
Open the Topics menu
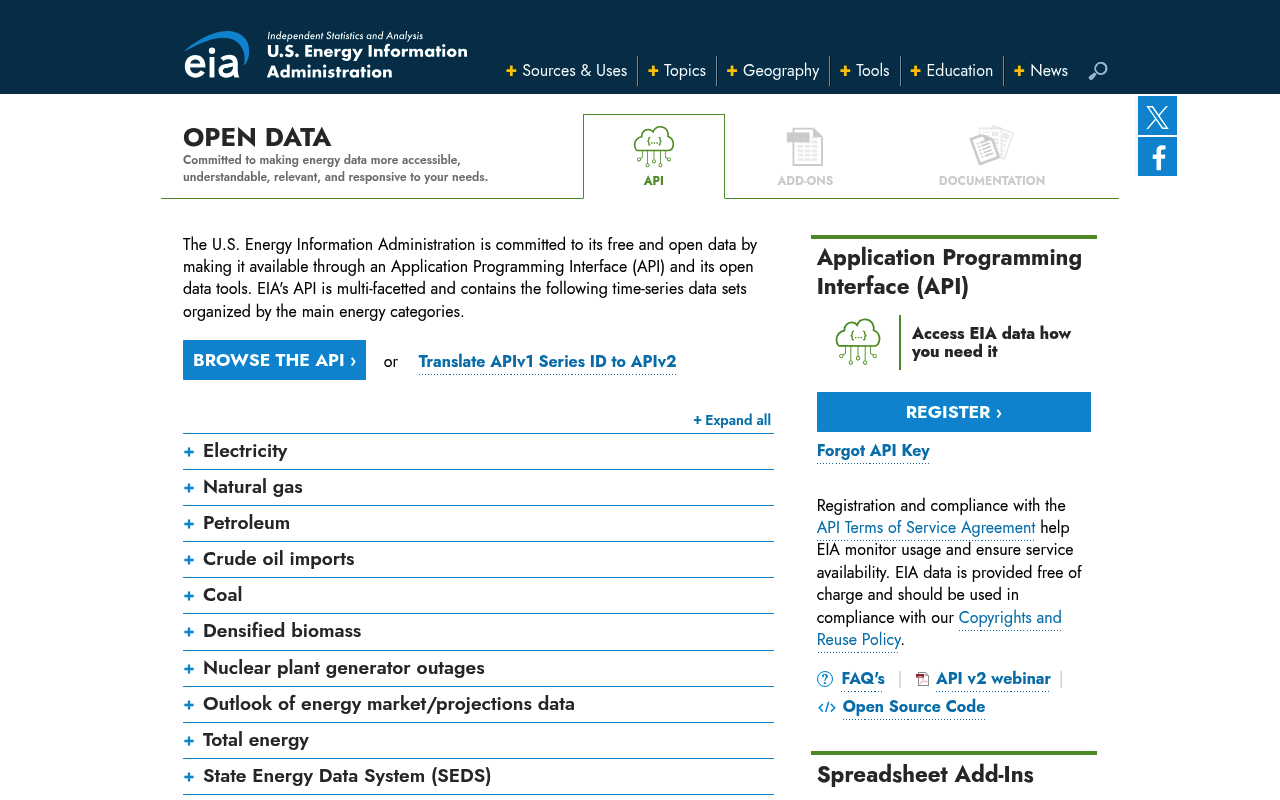tap(677, 71)
